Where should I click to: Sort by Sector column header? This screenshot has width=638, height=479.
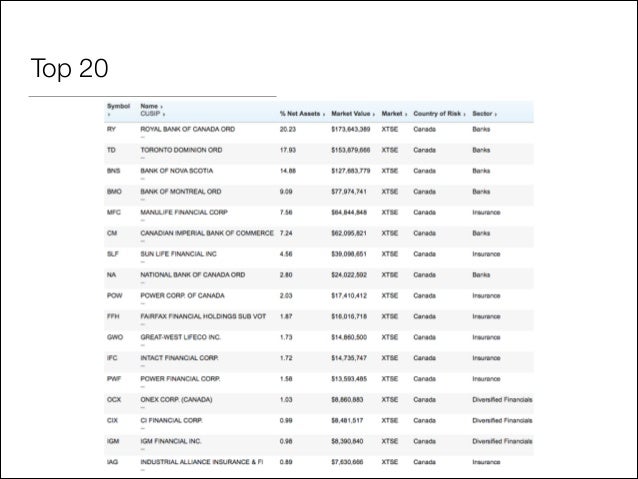pos(484,114)
